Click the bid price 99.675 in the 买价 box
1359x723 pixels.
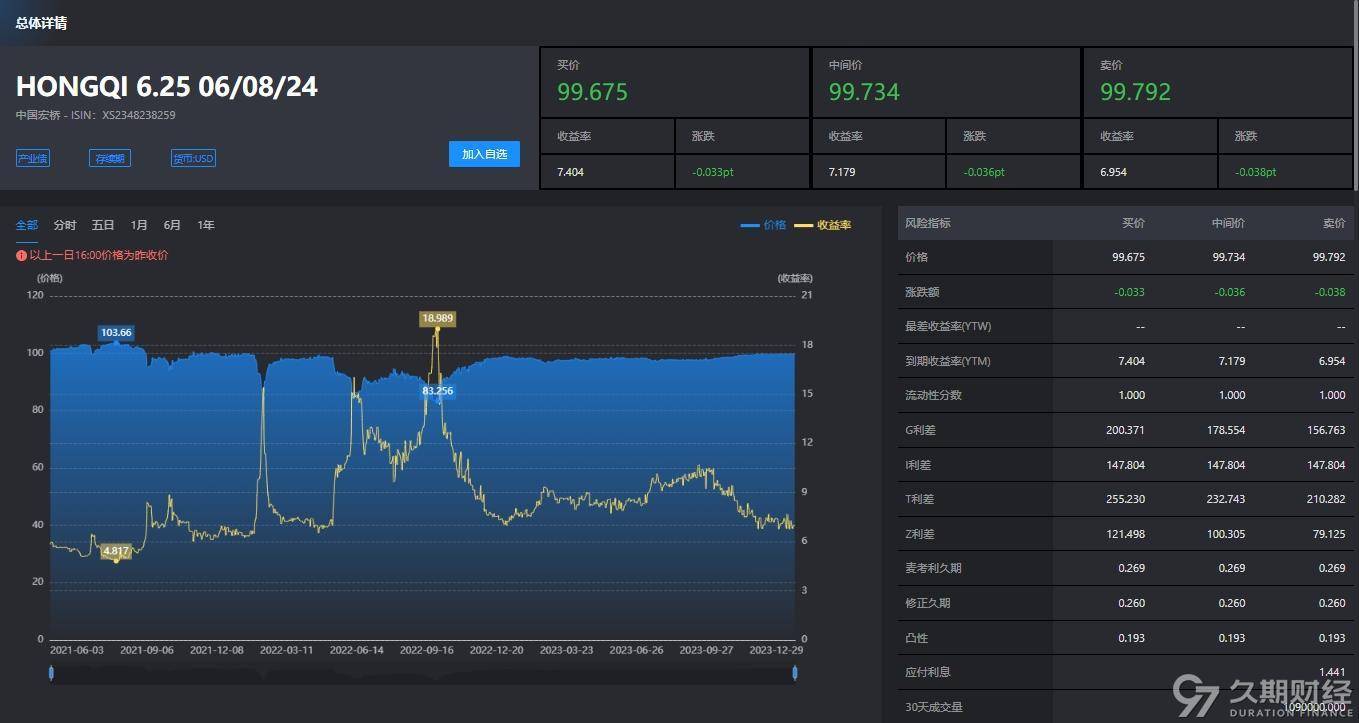point(593,92)
